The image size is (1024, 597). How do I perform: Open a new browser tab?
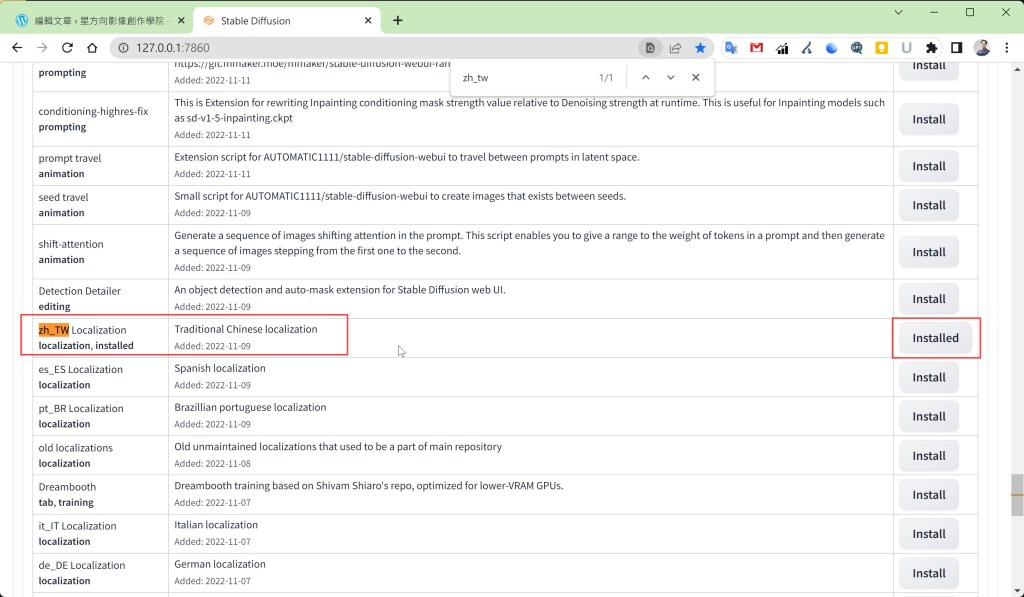(398, 20)
